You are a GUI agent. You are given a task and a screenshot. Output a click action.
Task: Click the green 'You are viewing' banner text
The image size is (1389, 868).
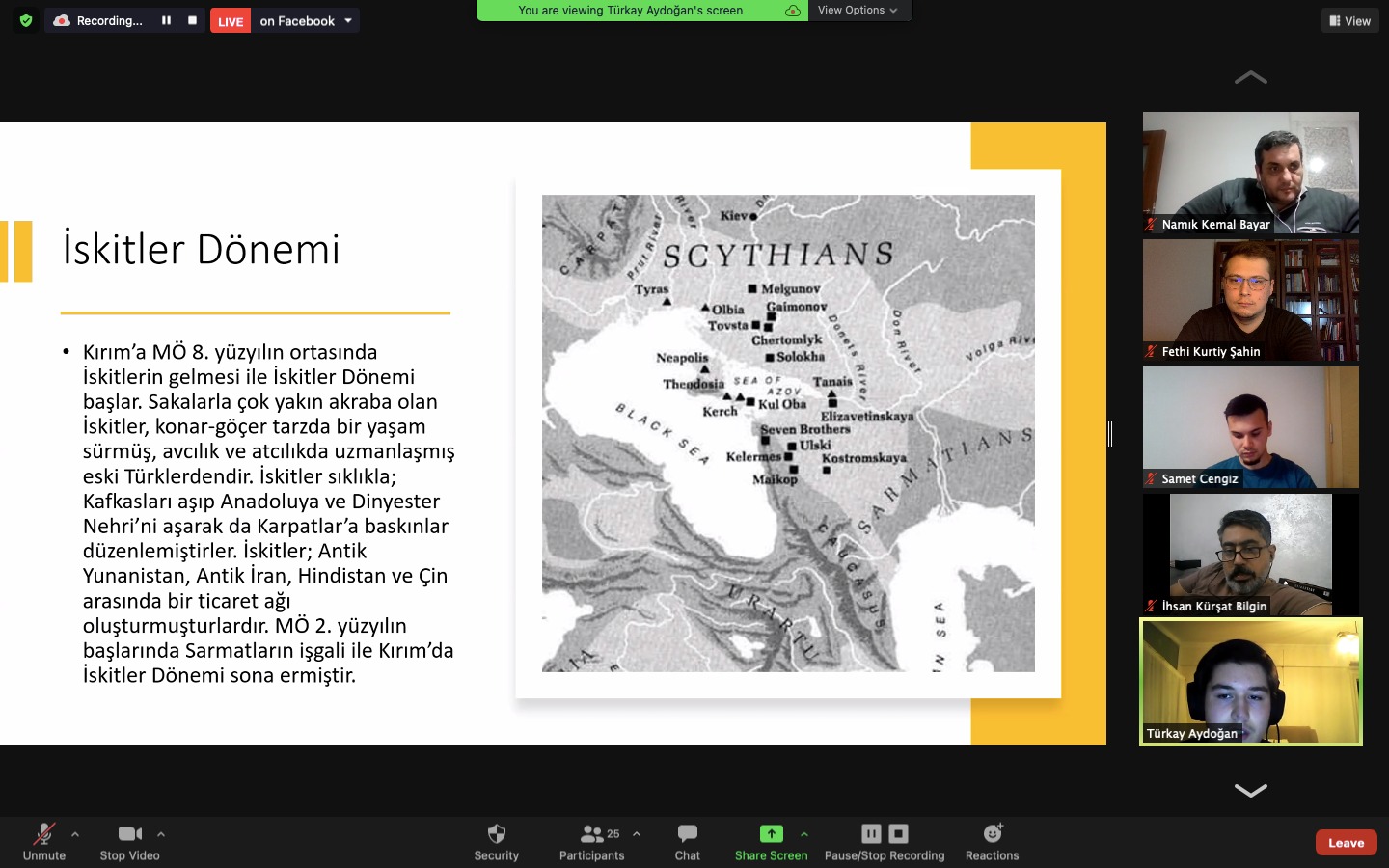631,11
